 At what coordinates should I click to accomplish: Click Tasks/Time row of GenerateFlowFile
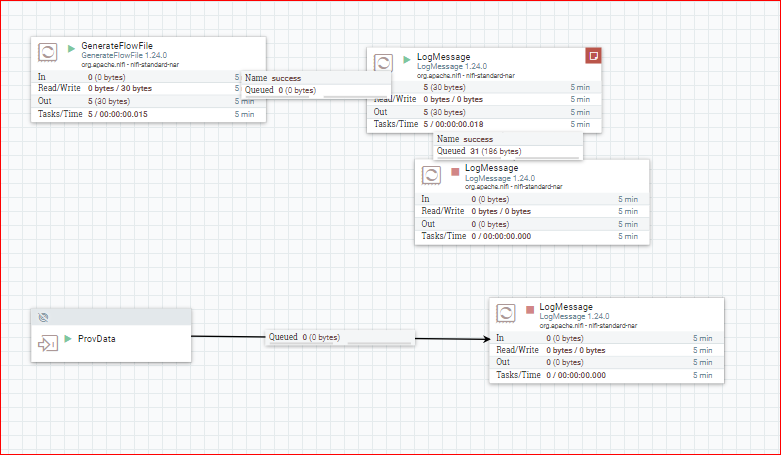pos(148,114)
